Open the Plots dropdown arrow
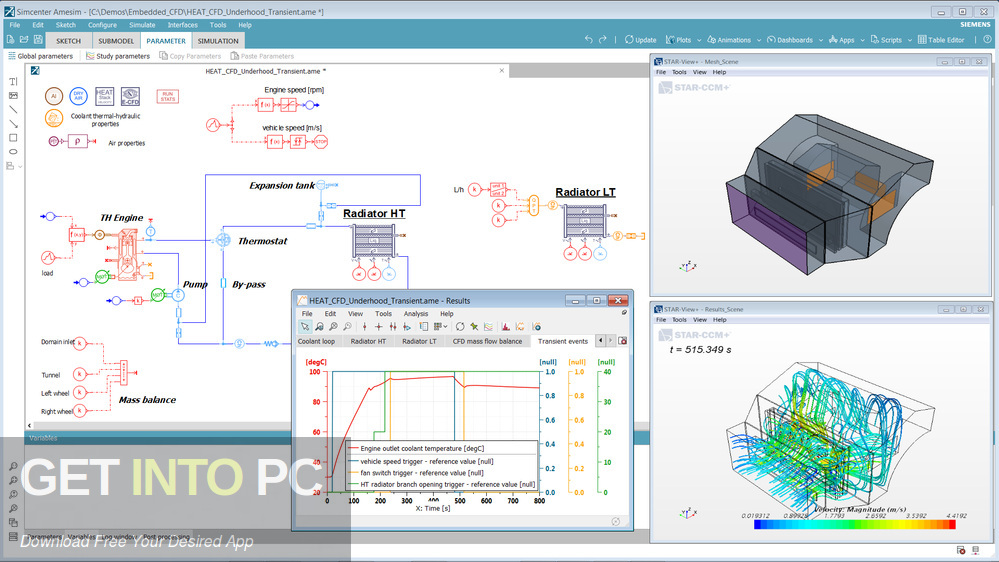This screenshot has width=999, height=562. (x=699, y=40)
